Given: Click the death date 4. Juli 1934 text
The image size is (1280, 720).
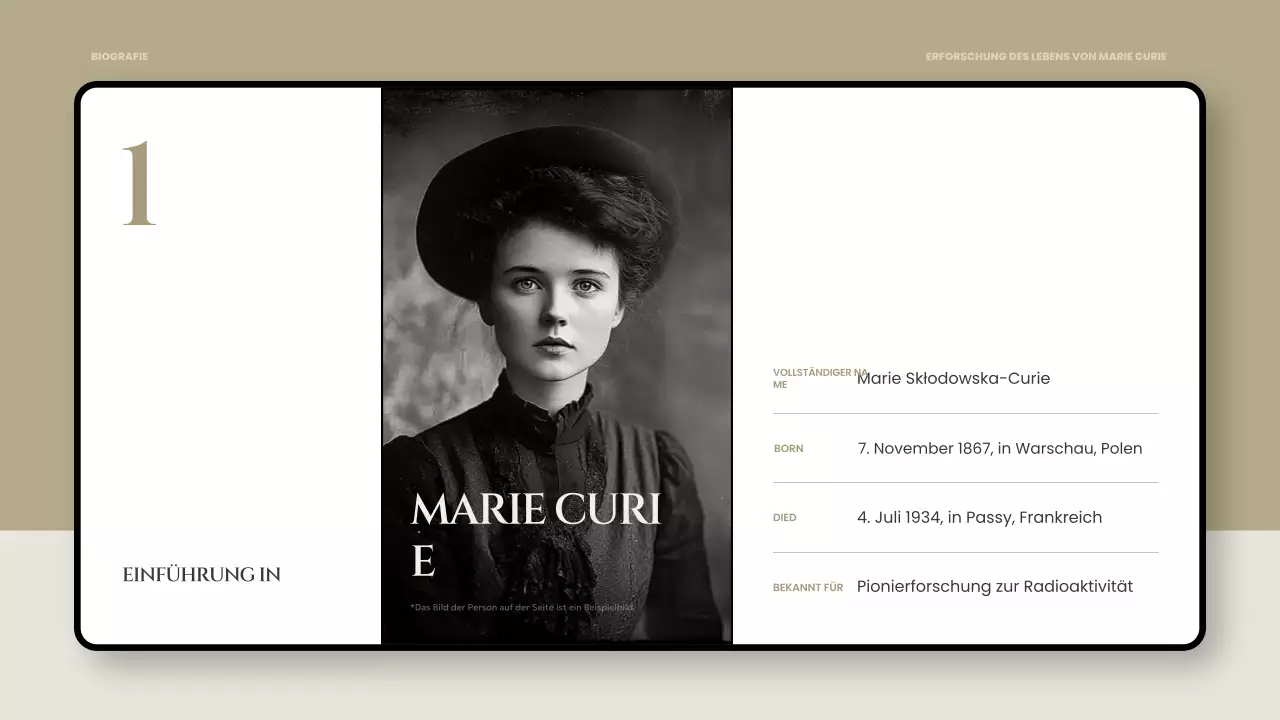Looking at the screenshot, I should [x=979, y=517].
